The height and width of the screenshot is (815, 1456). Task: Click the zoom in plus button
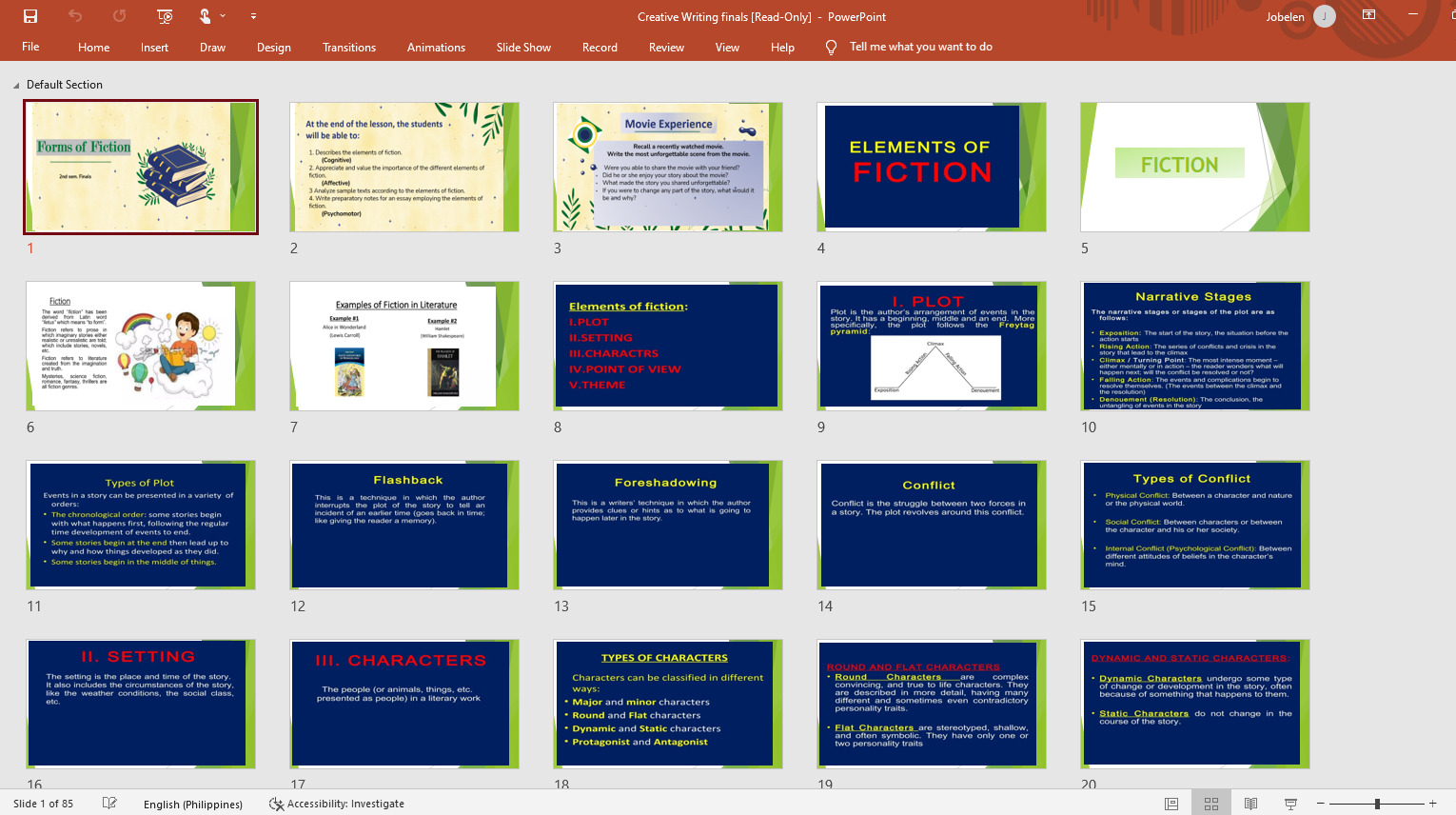1432,804
